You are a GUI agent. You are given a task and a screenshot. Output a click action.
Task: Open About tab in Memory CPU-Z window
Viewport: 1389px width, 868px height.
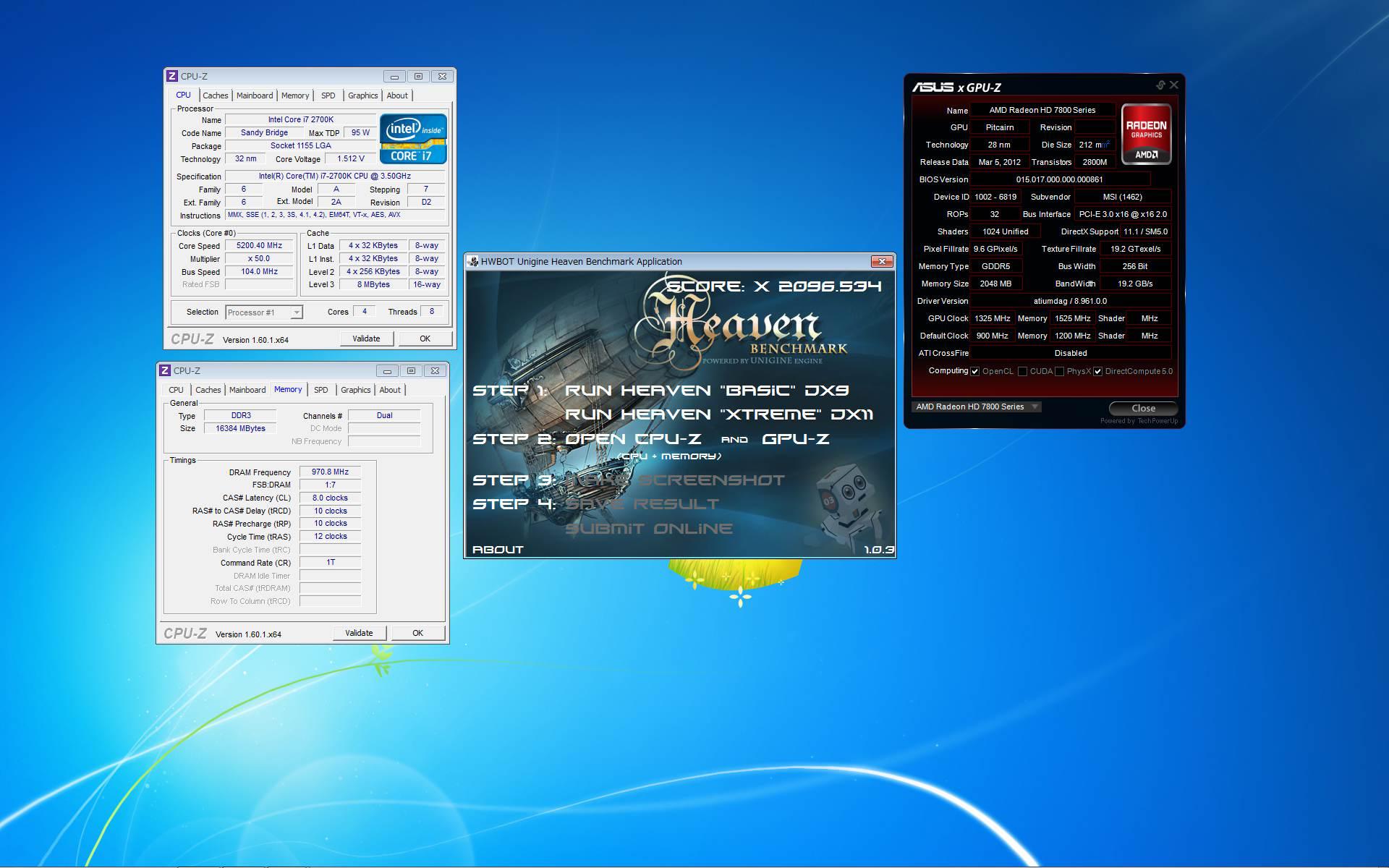390,390
